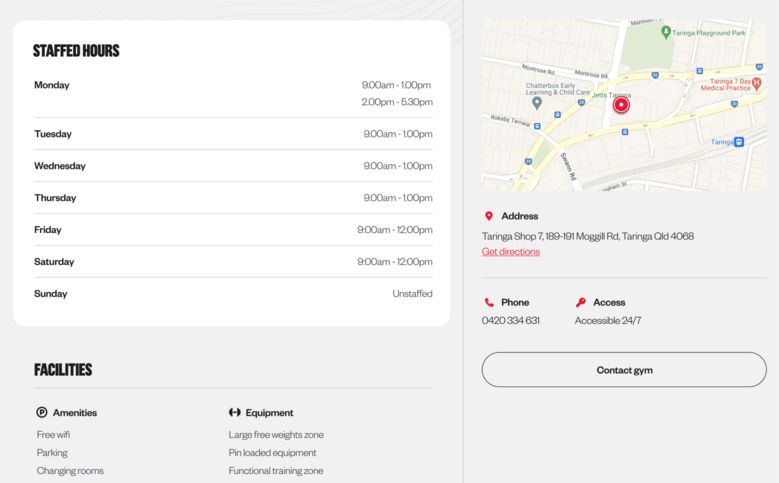Click the Chatterbox Early Learning grey pin
Image resolution: width=779 pixels, height=483 pixels.
pos(537,103)
